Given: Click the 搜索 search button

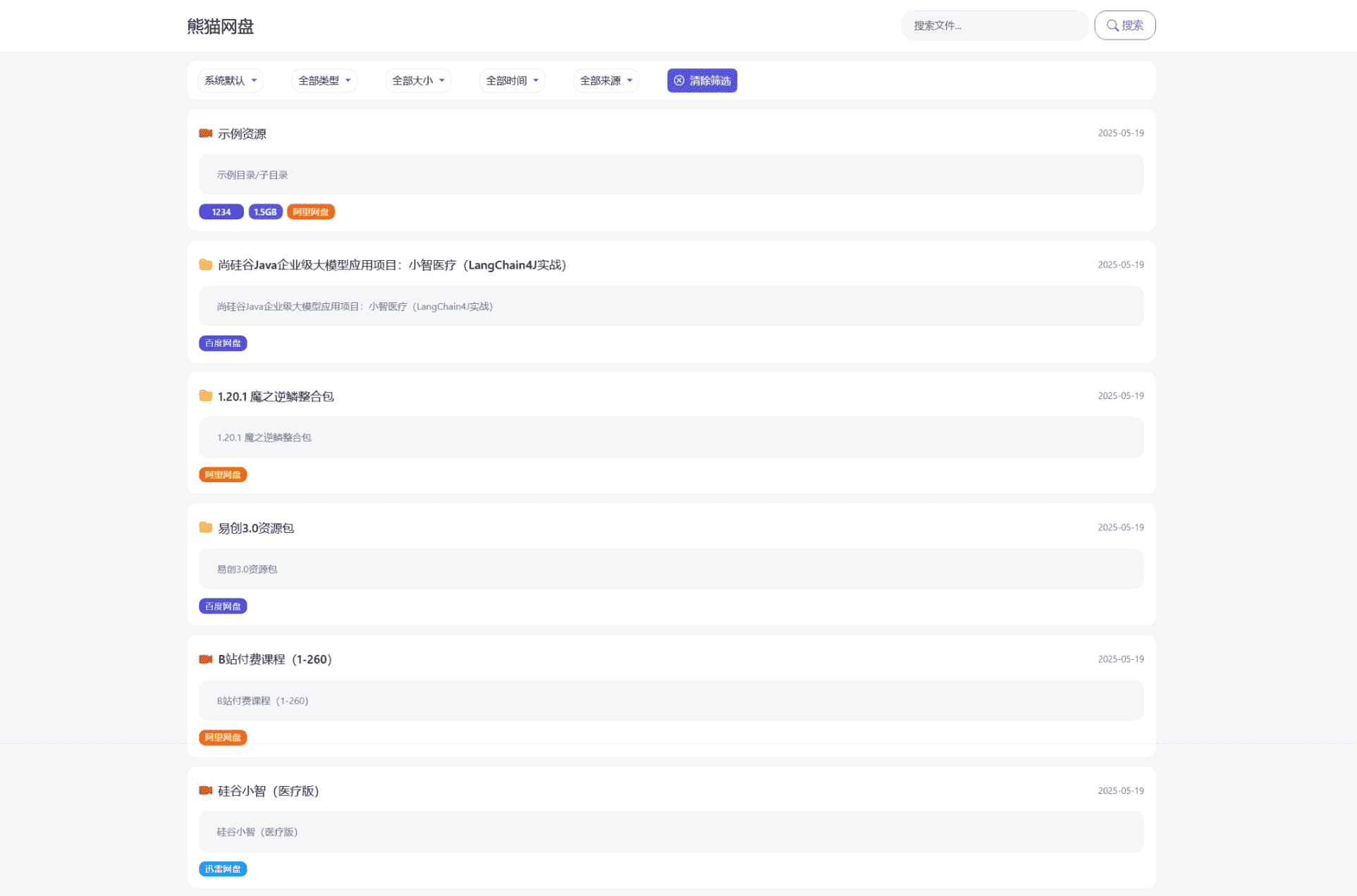Looking at the screenshot, I should click(x=1124, y=25).
